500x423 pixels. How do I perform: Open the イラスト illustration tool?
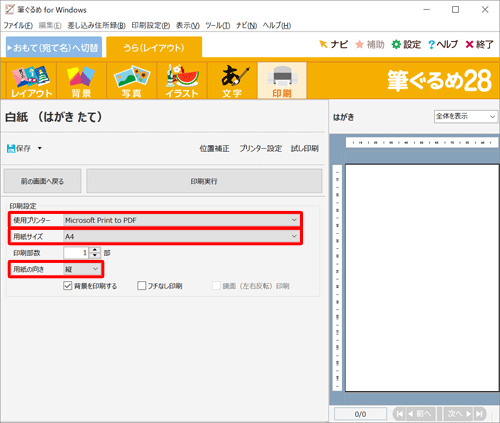coord(182,81)
